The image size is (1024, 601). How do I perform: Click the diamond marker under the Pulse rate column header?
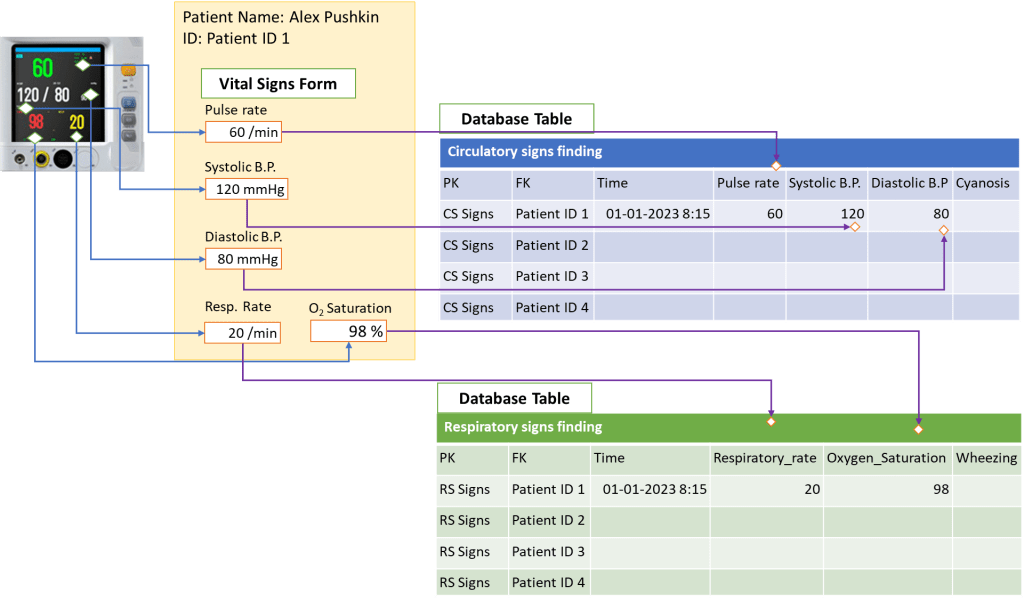pos(776,165)
